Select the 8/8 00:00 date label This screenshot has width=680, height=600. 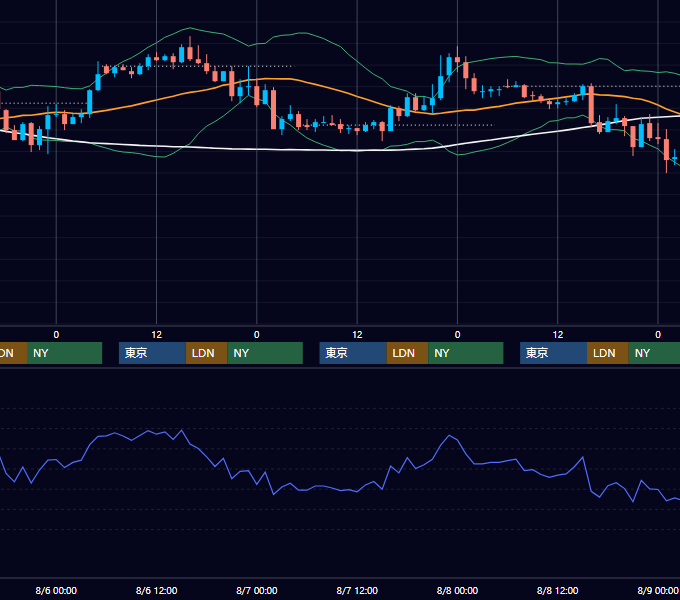[457, 590]
